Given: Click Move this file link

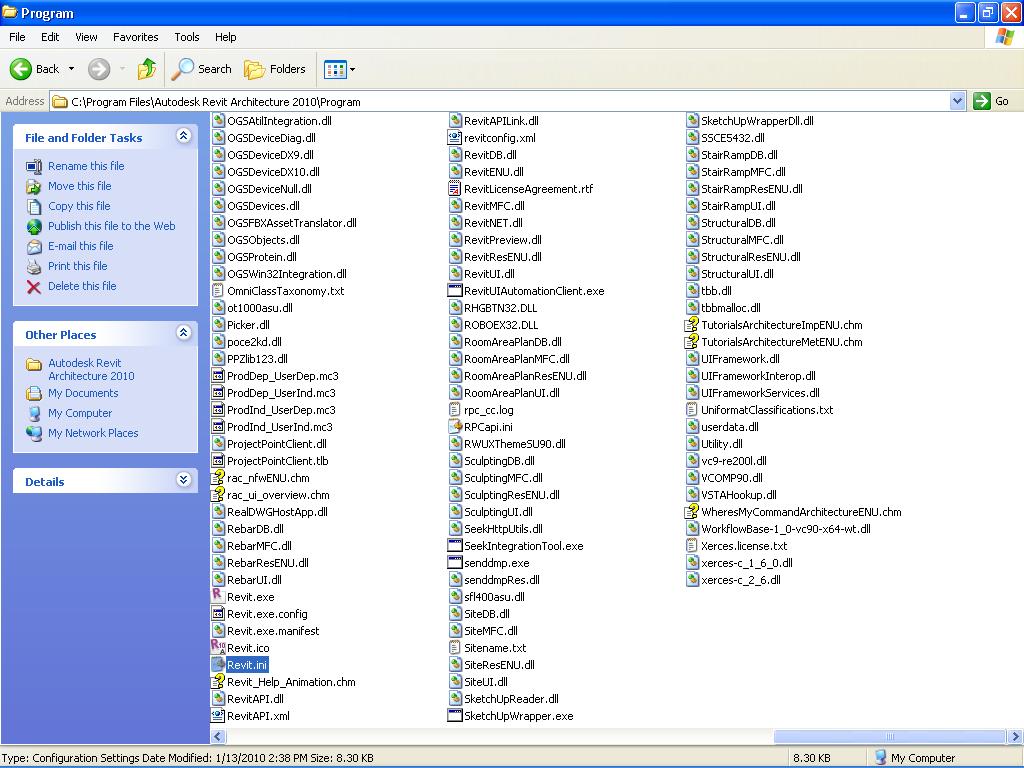Looking at the screenshot, I should coord(80,186).
